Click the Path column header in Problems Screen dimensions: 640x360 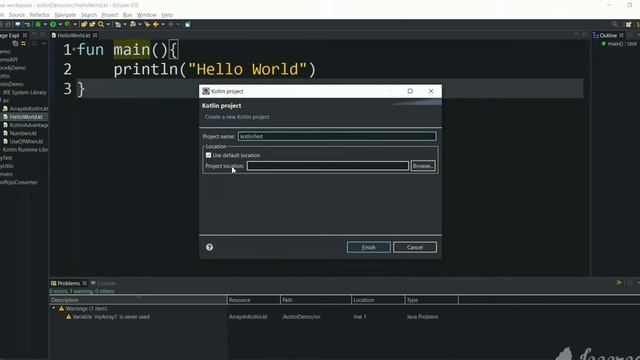pyautogui.click(x=316, y=300)
